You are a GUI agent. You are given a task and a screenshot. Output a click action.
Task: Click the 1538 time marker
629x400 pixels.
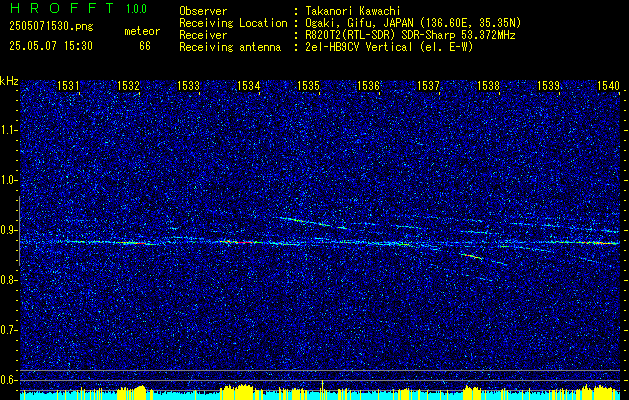point(489,85)
